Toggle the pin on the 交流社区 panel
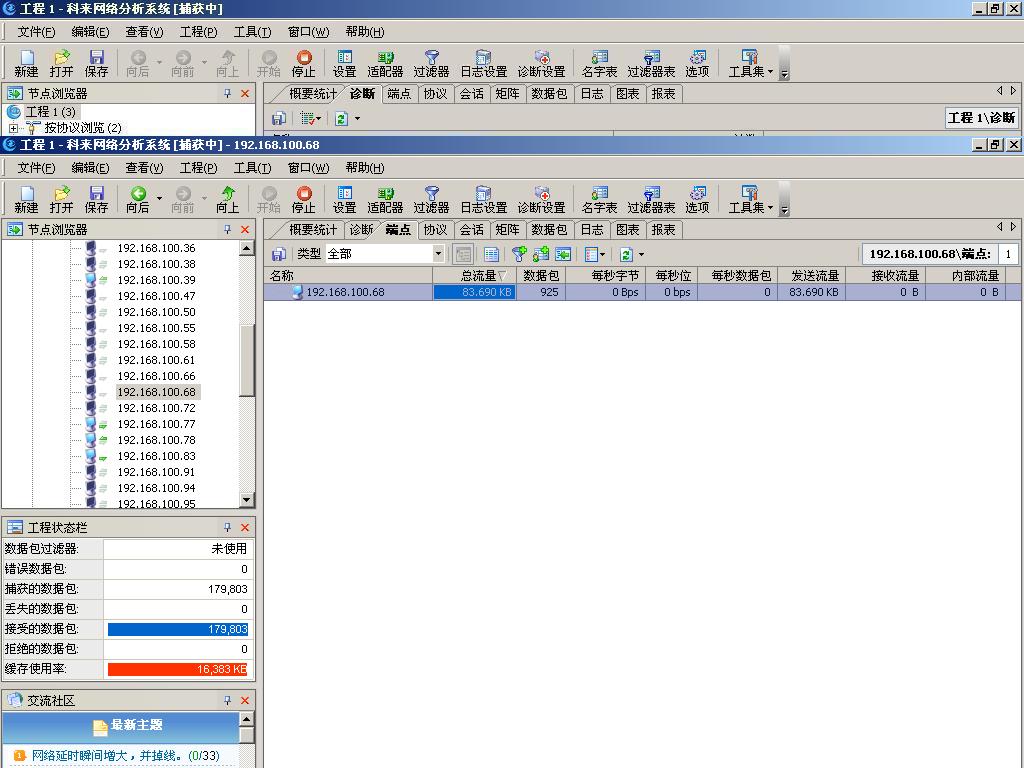 coord(227,701)
